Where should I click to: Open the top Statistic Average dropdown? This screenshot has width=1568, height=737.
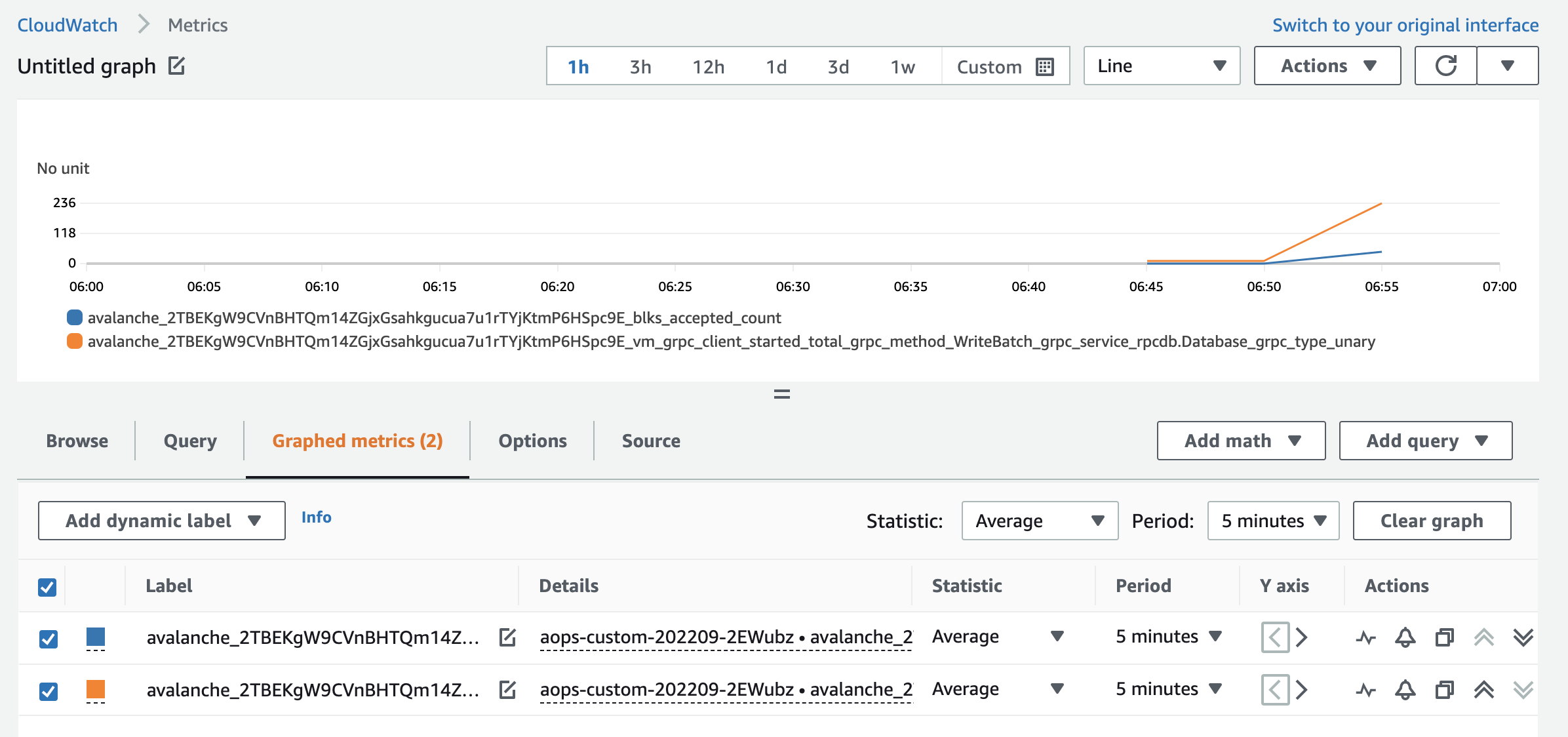1039,521
